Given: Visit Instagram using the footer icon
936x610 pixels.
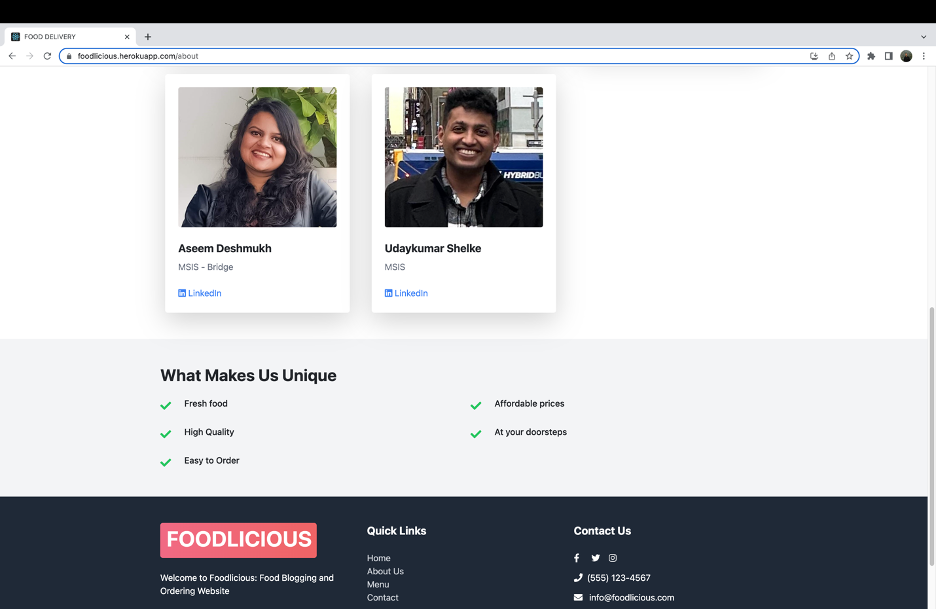Looking at the screenshot, I should 613,558.
